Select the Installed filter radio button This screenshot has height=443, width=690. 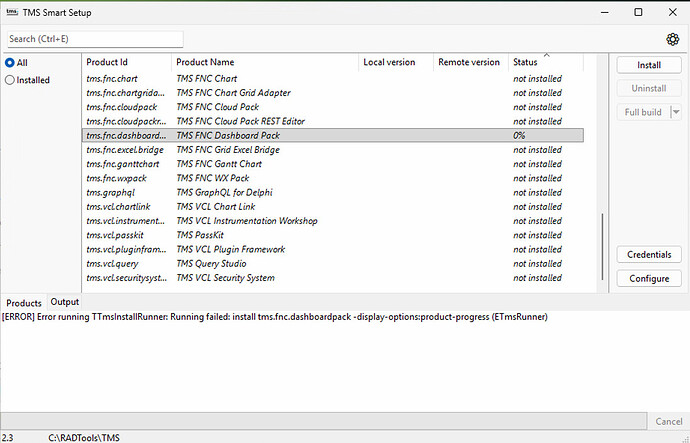pyautogui.click(x=10, y=80)
